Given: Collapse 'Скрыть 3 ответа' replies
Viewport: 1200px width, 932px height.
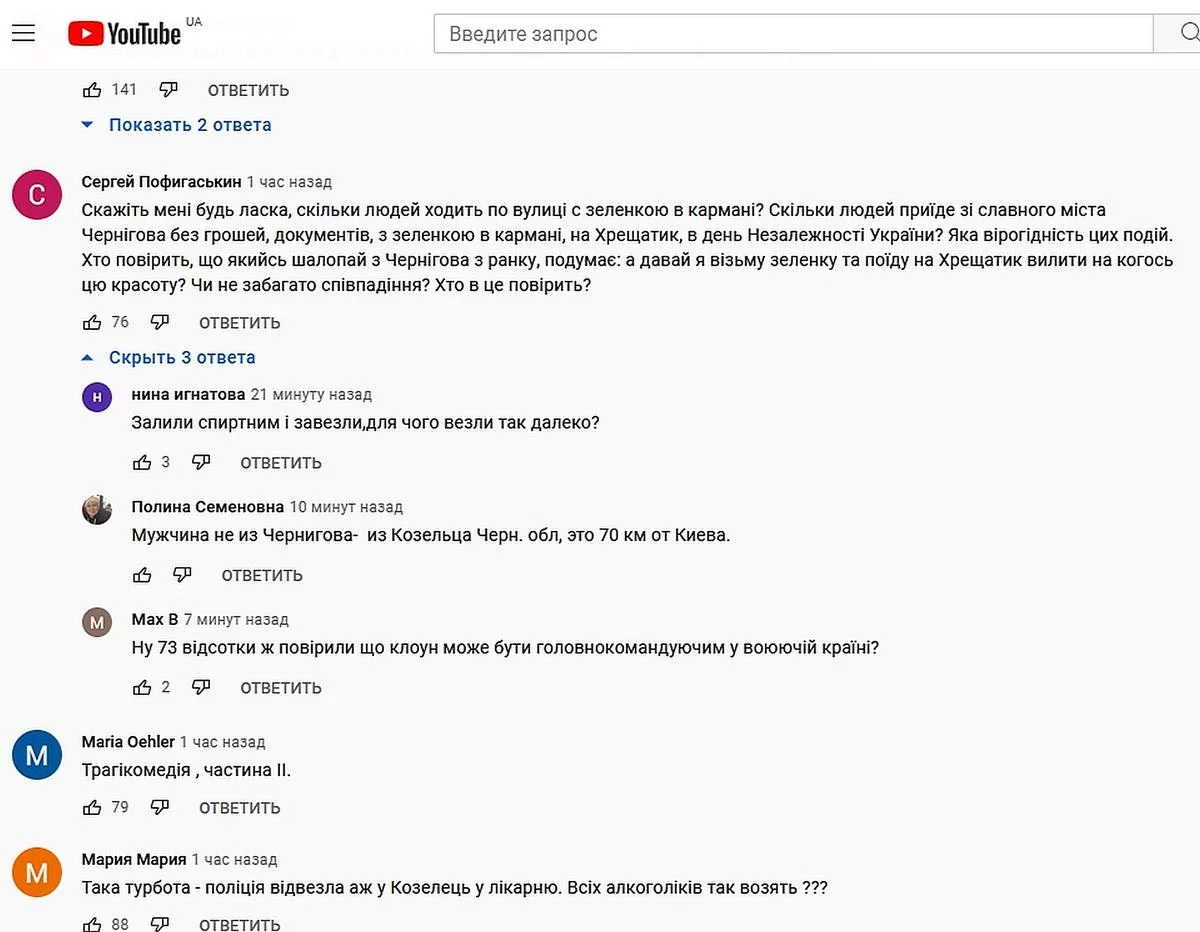Looking at the screenshot, I should [x=181, y=358].
